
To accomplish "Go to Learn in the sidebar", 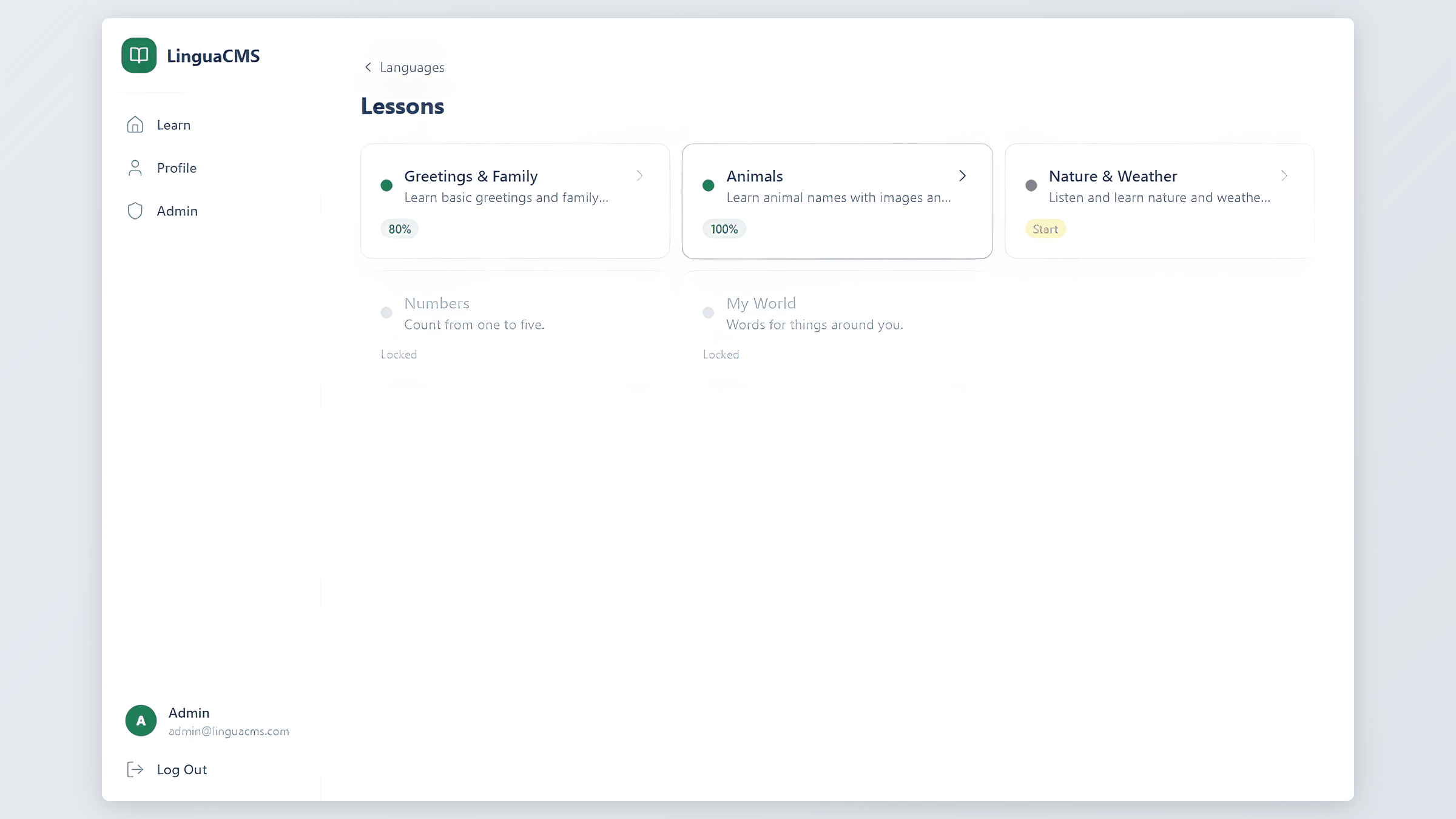I will click(x=174, y=125).
